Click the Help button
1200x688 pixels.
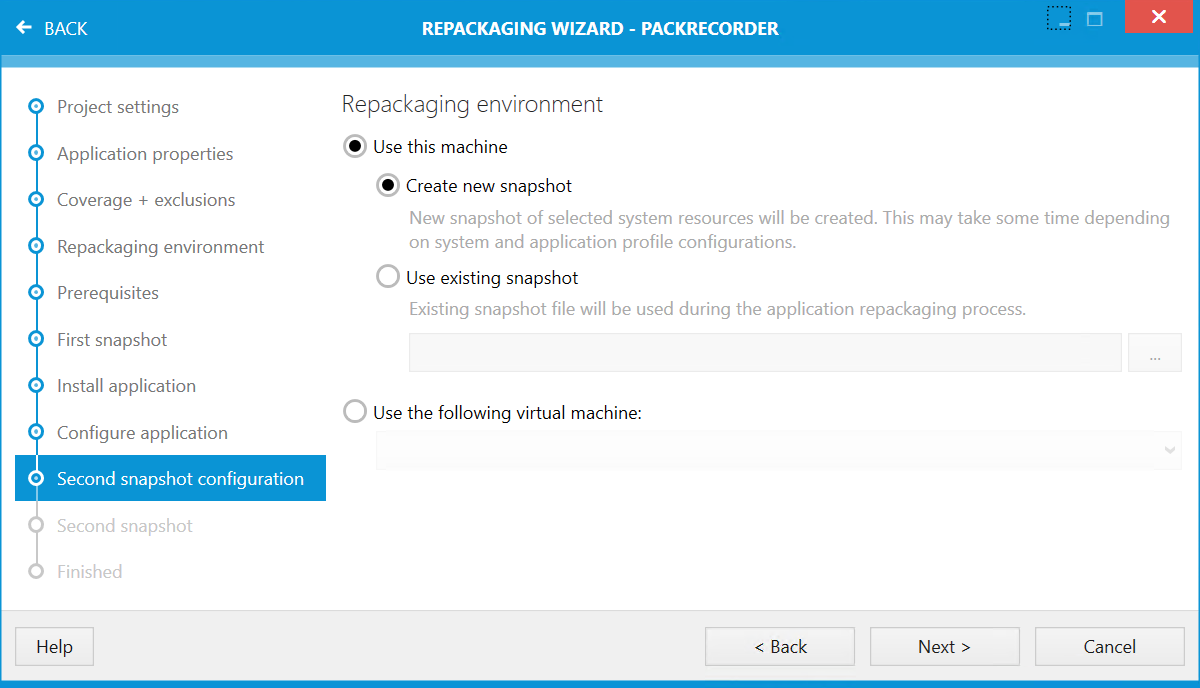pos(54,646)
